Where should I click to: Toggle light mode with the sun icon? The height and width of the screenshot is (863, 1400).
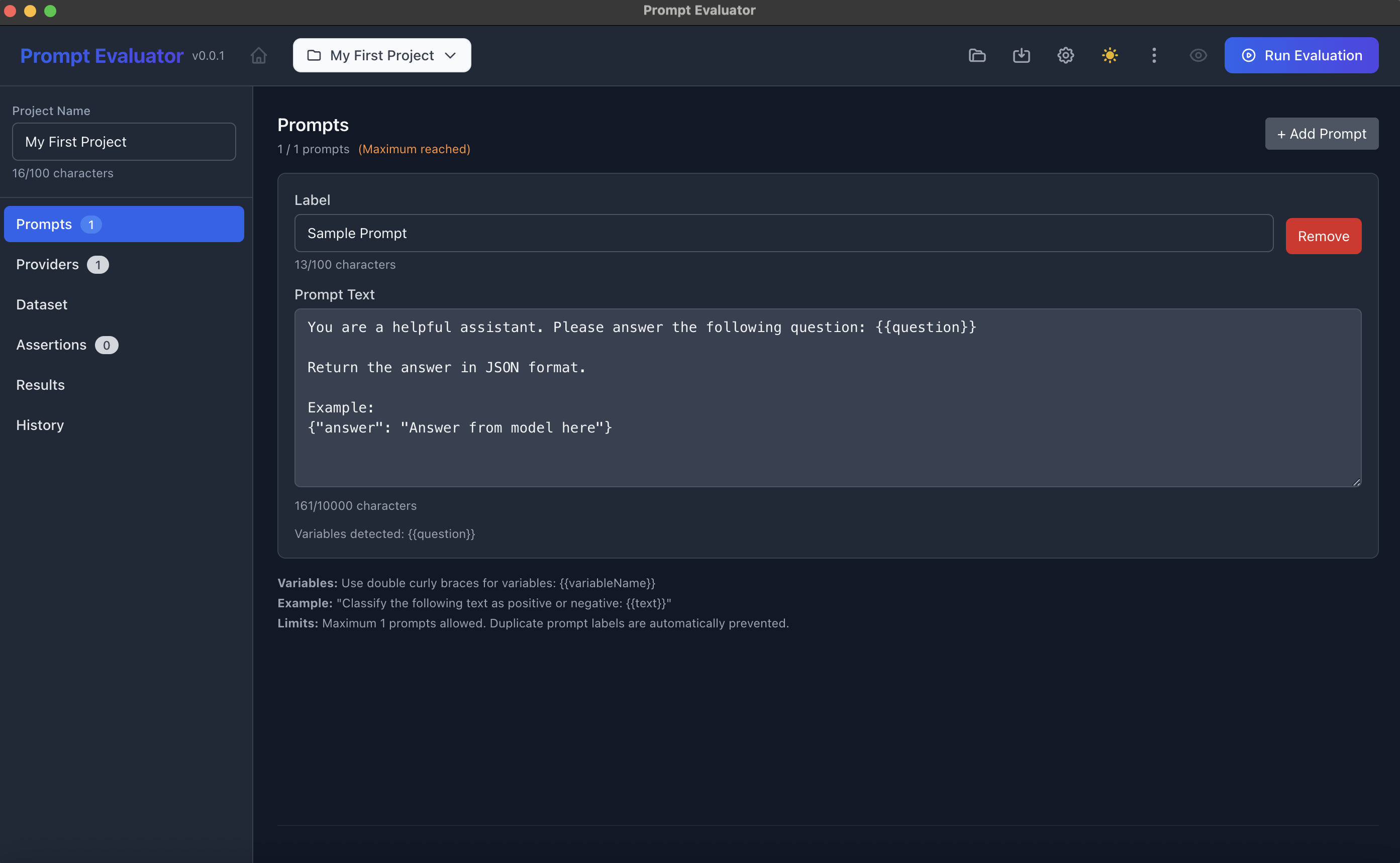[1110, 55]
